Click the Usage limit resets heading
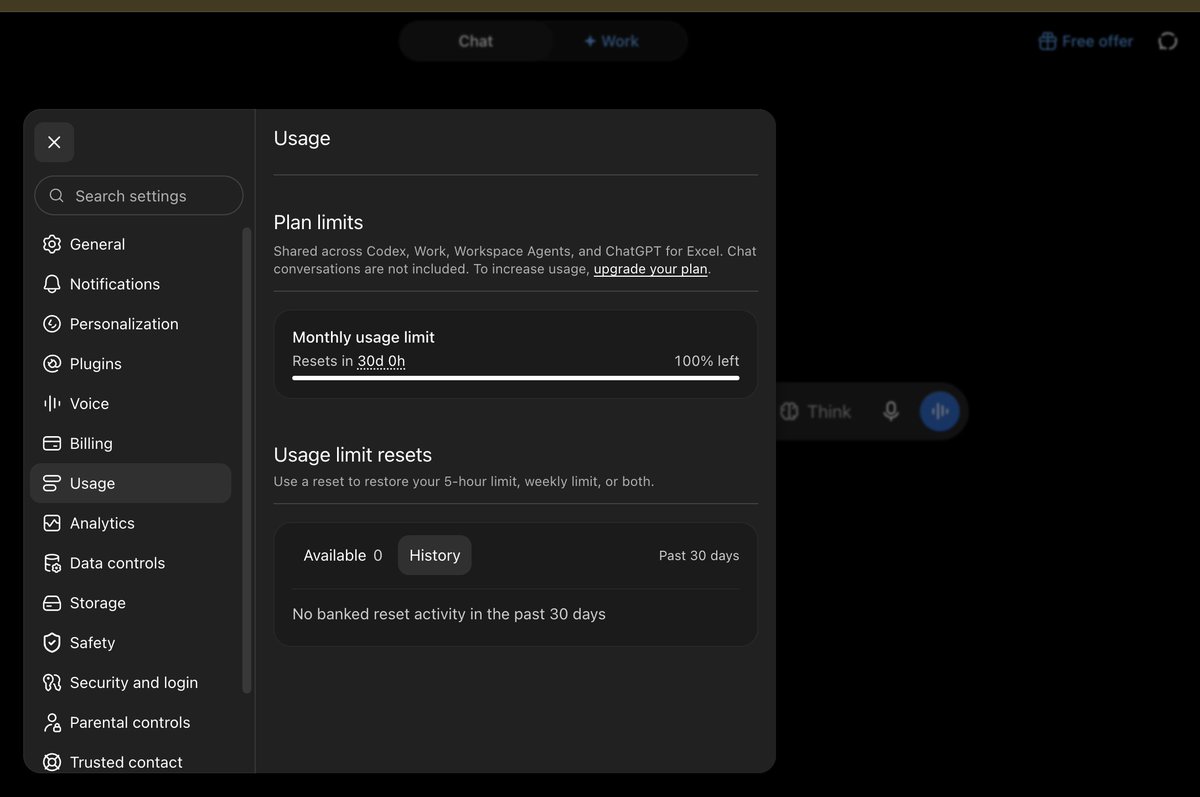This screenshot has width=1200, height=797. click(x=353, y=455)
